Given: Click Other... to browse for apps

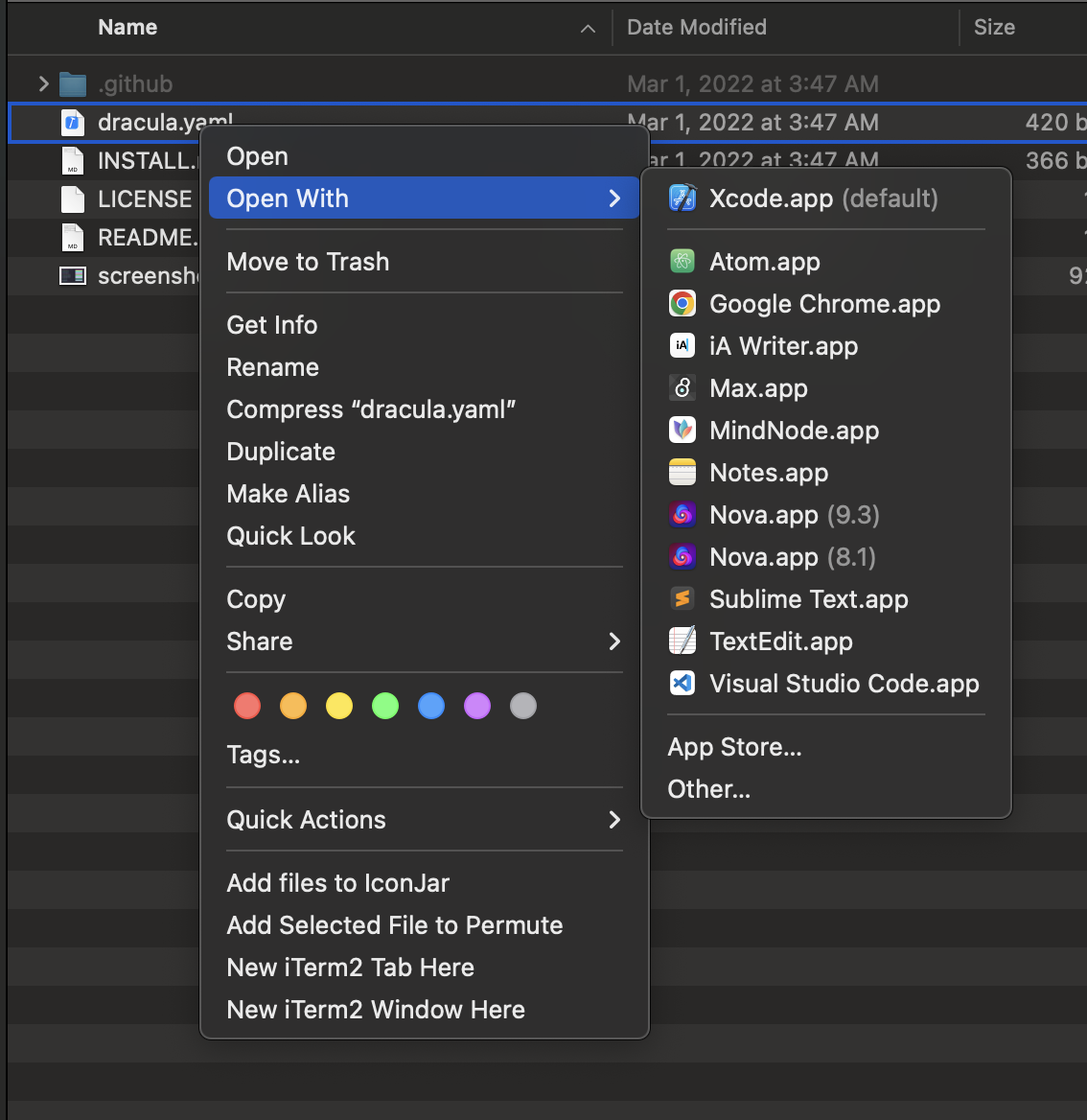Looking at the screenshot, I should pyautogui.click(x=708, y=789).
